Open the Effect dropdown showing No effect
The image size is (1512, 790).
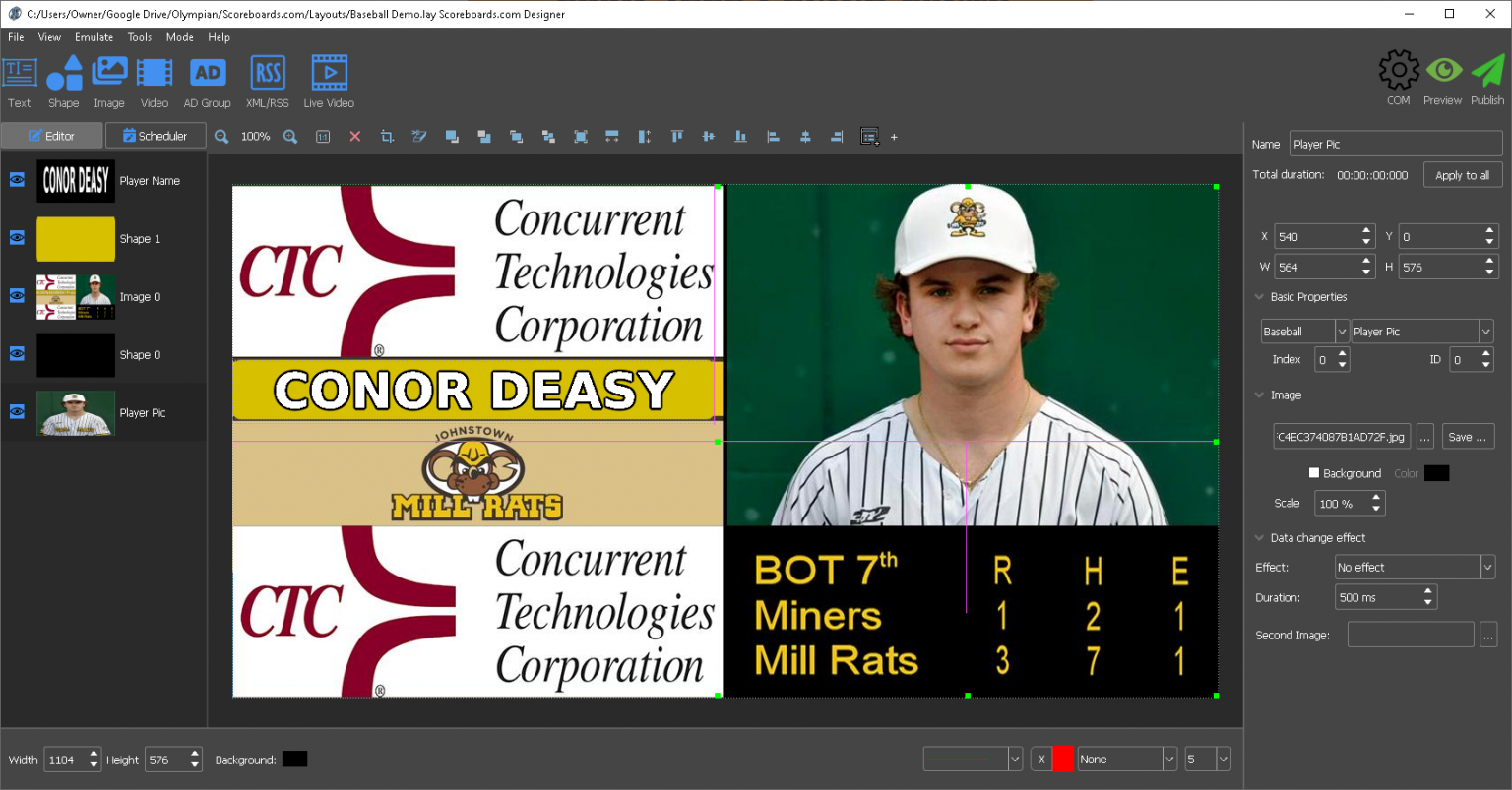coord(1414,567)
